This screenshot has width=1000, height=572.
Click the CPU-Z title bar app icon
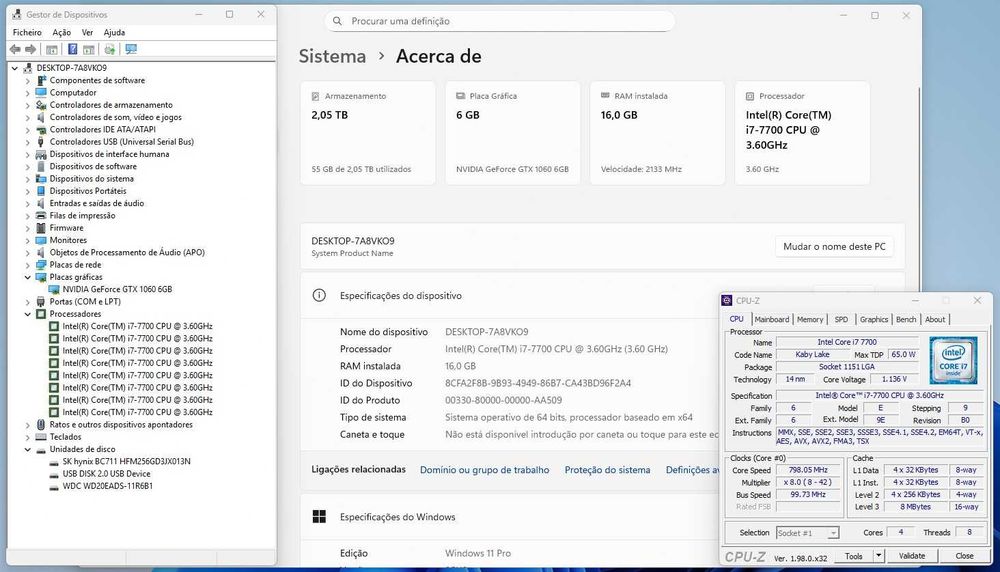727,300
